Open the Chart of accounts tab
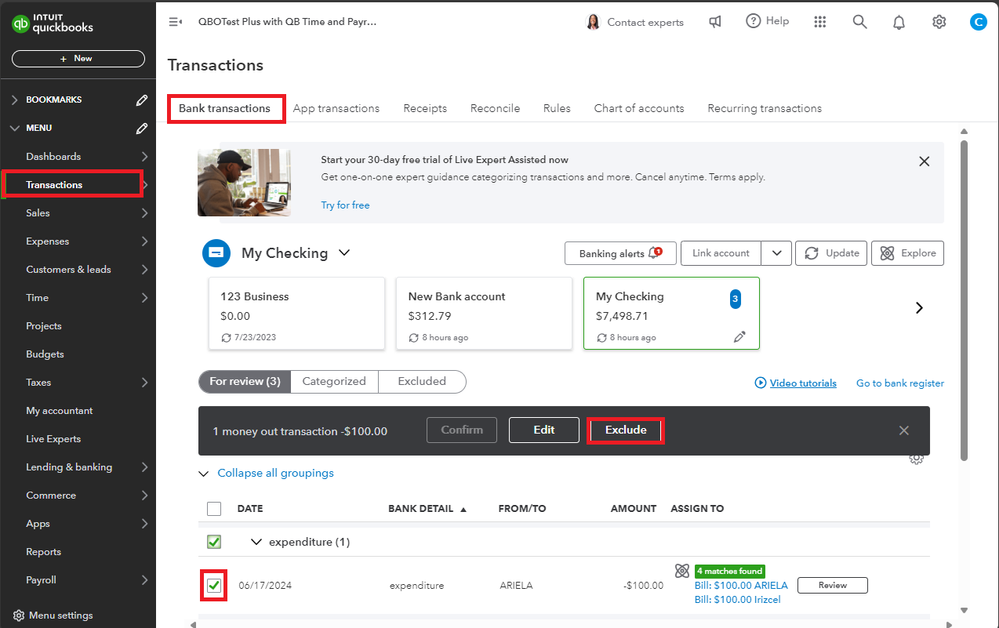The height and width of the screenshot is (628, 999). [x=638, y=108]
